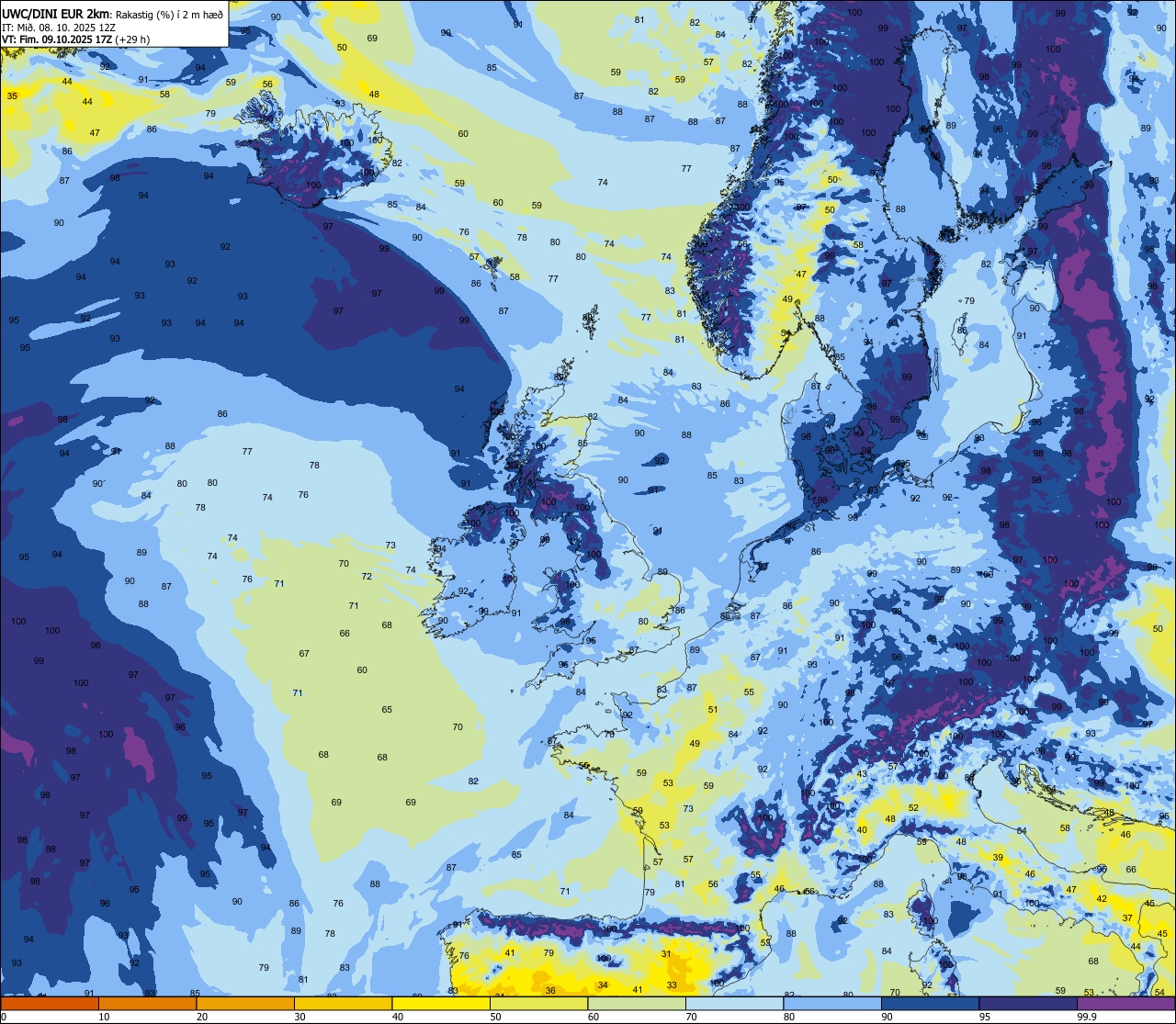Click the '72' humidity value west of Ireland
The height and width of the screenshot is (1024, 1176).
(367, 576)
